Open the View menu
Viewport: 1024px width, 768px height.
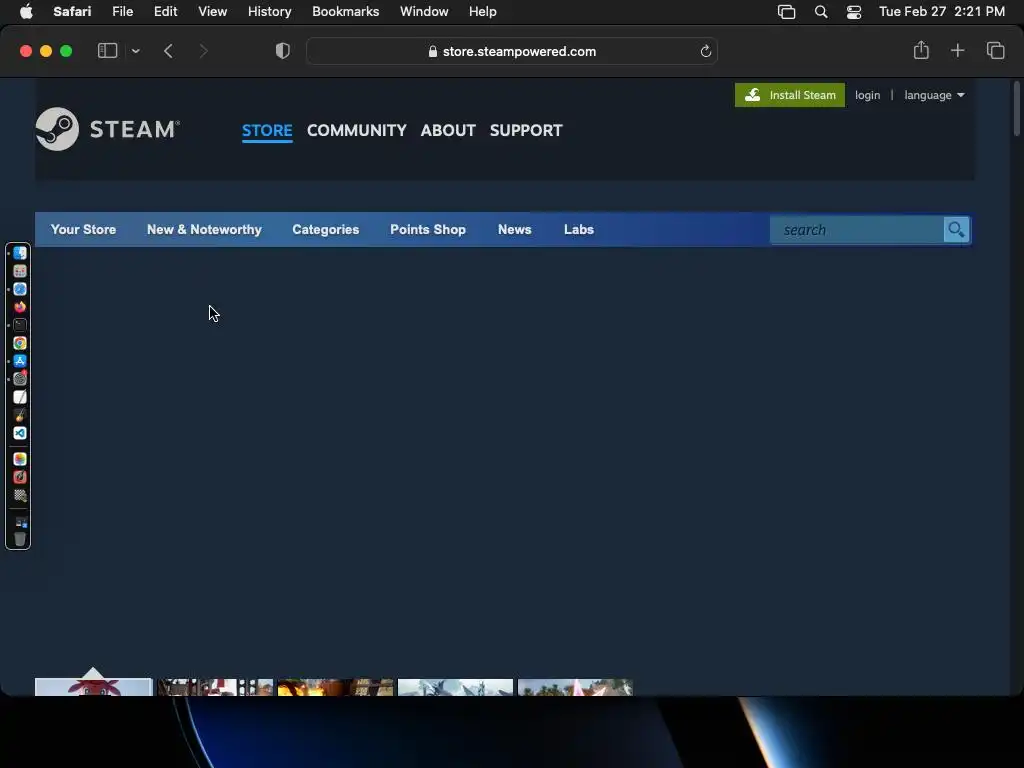212,12
